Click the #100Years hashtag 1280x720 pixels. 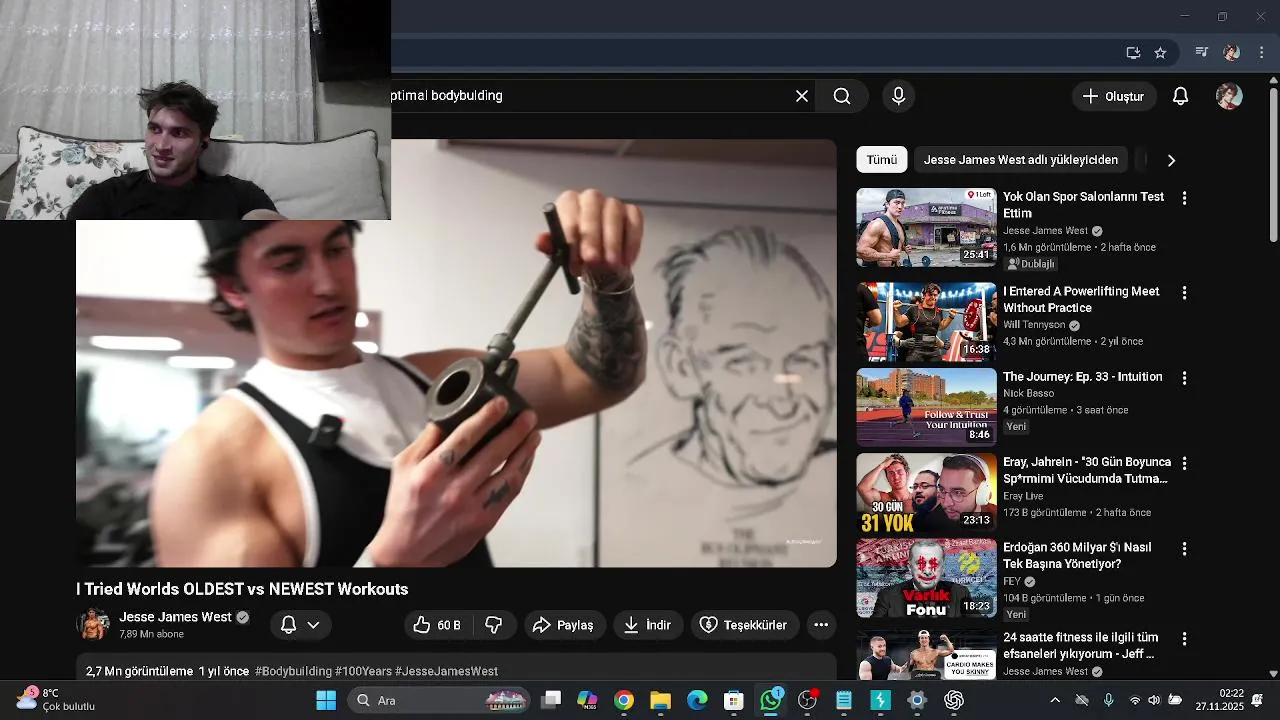(x=363, y=671)
